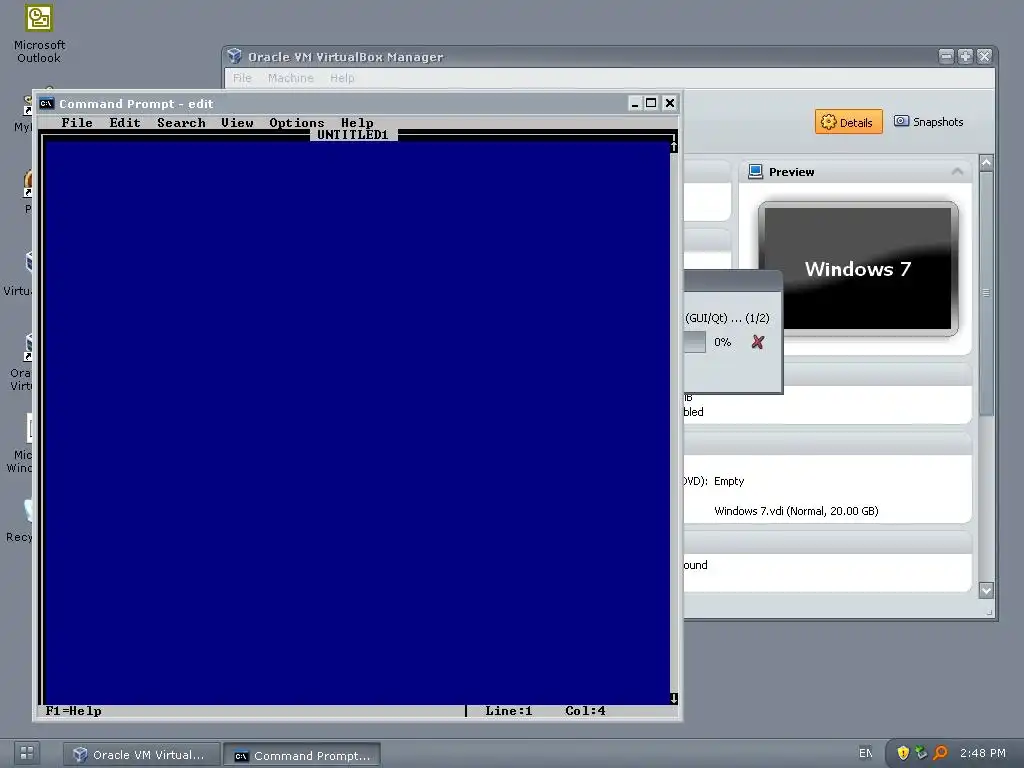Click the 0% progress bar
Screen dimensions: 1024x768
695,342
